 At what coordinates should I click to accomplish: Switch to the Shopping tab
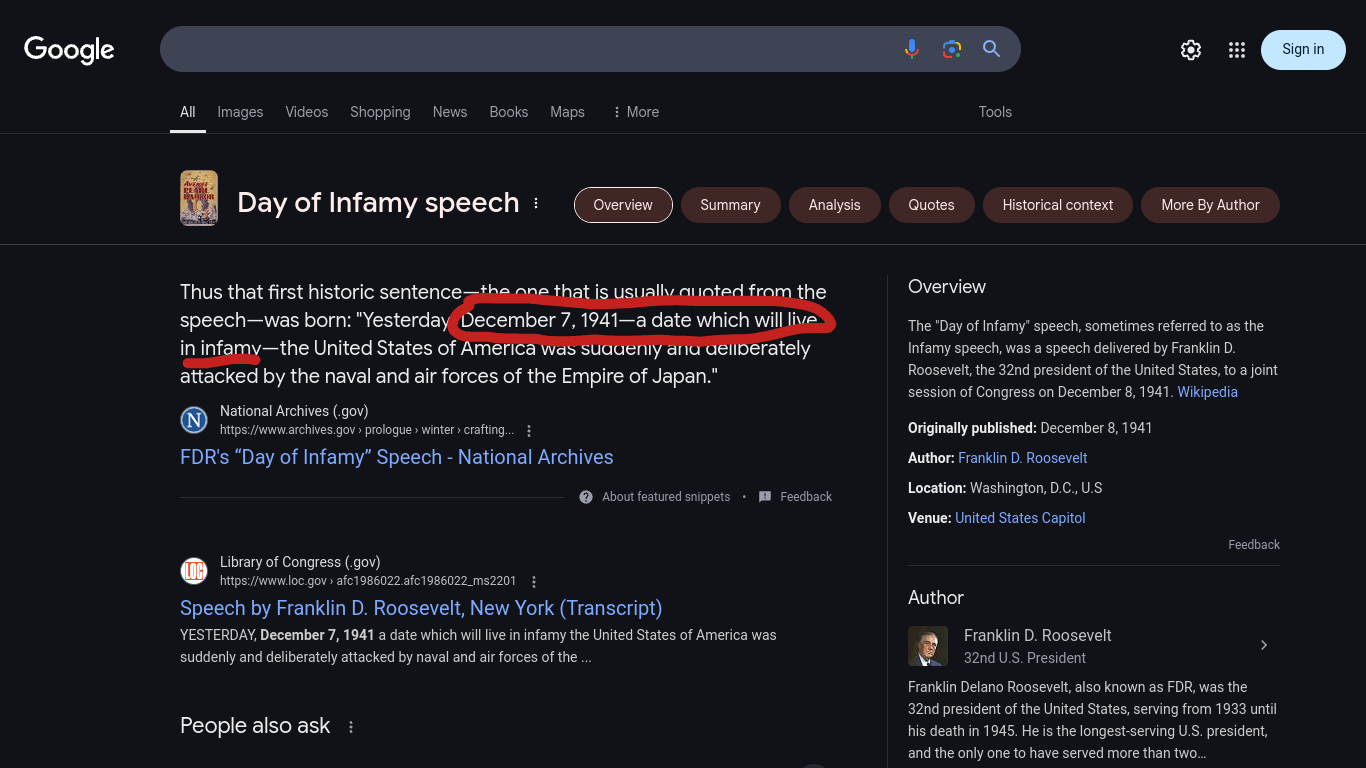(380, 112)
